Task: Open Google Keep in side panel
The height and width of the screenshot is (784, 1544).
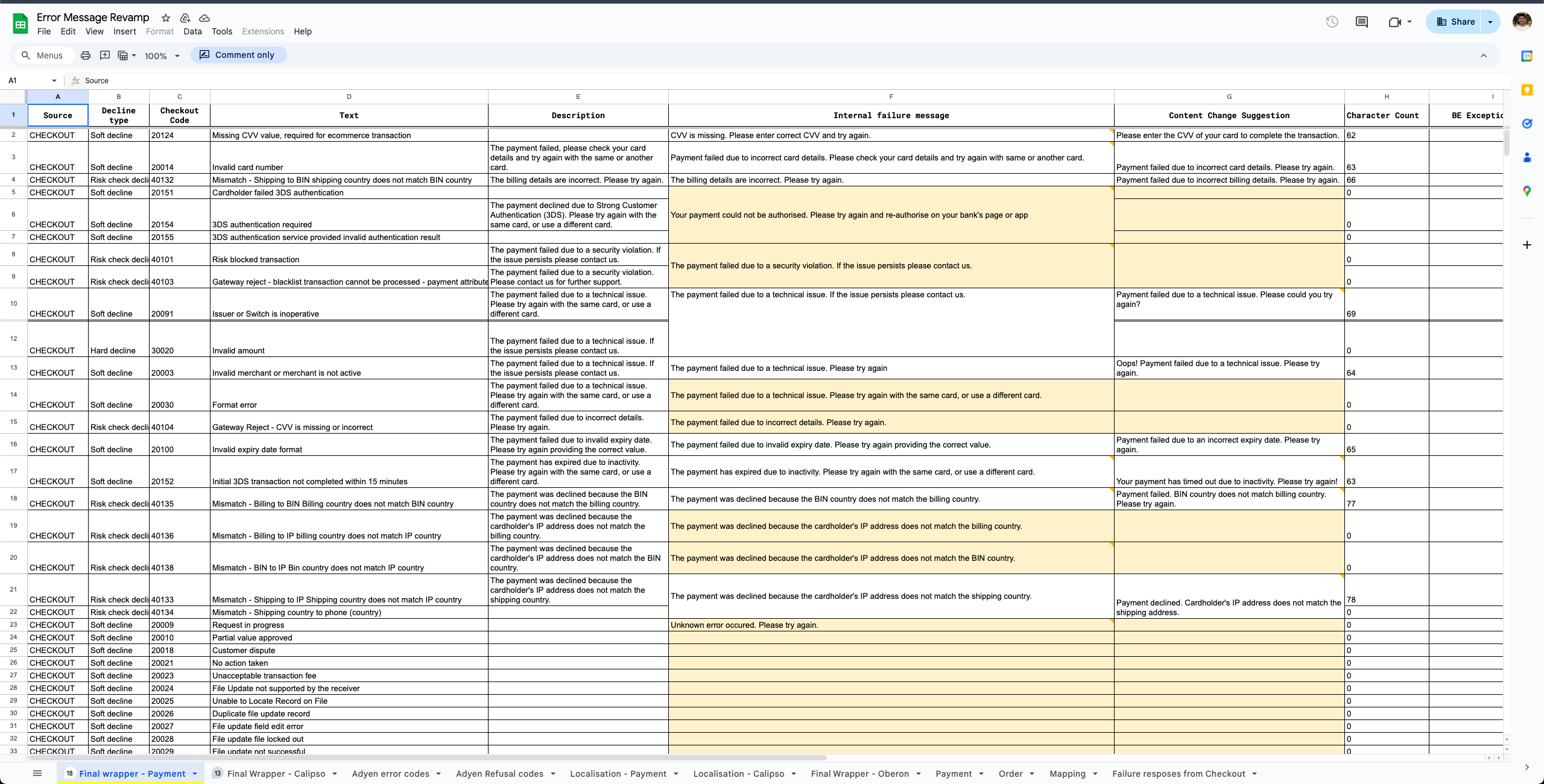Action: (1527, 90)
